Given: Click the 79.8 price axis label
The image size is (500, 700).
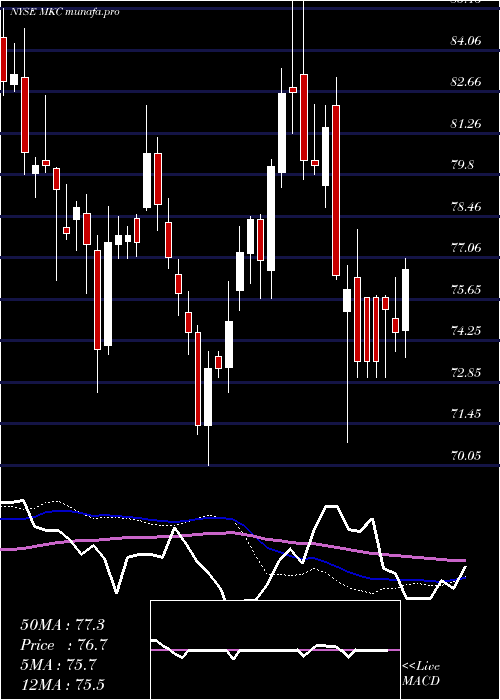Looking at the screenshot, I should [462, 165].
